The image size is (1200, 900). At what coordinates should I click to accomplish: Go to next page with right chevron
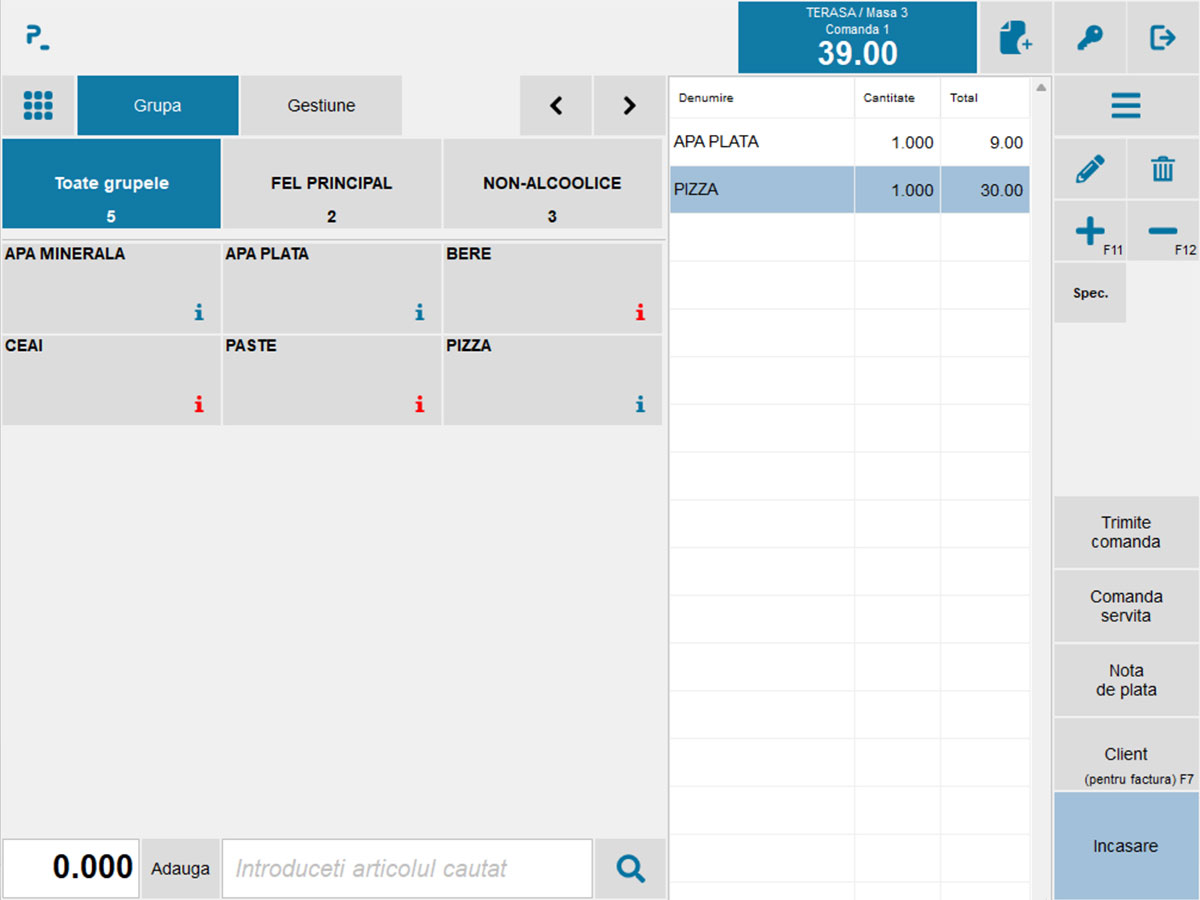(629, 105)
